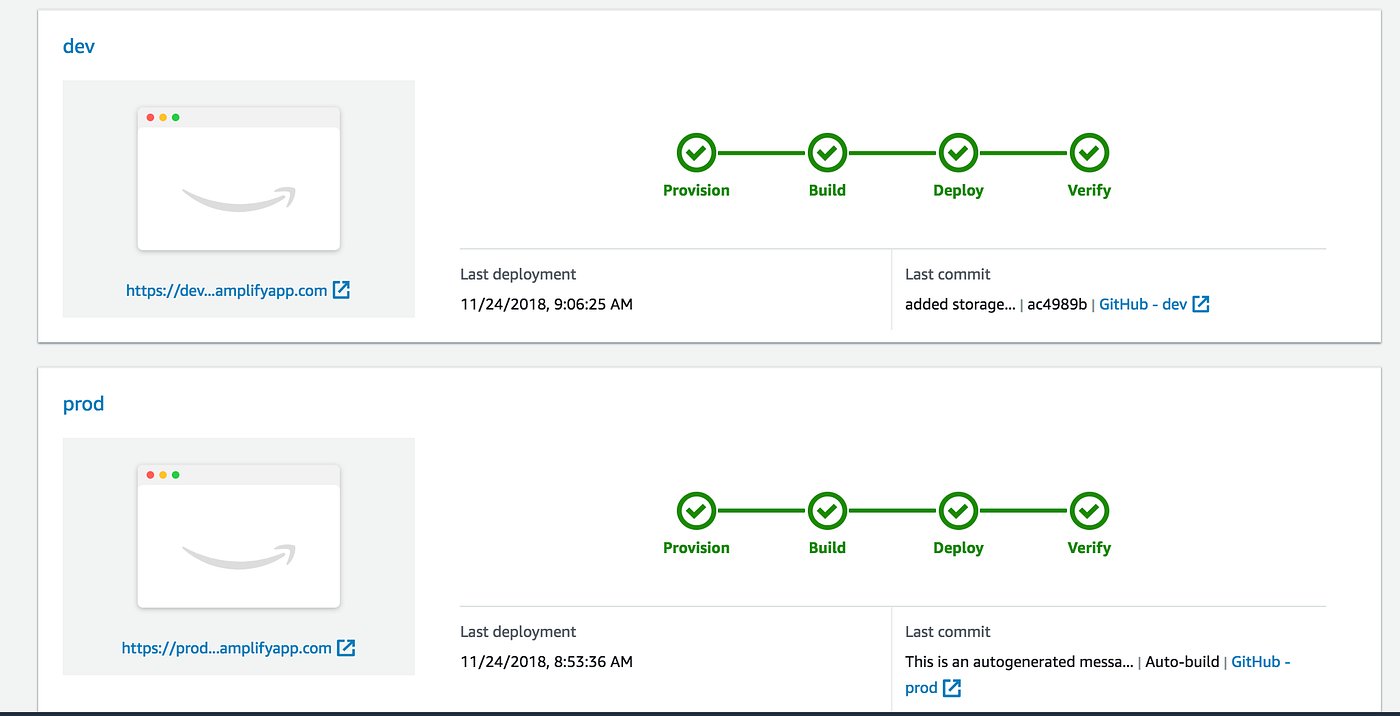Click the Deploy checkmark on prod pipeline
The image size is (1400, 716).
pos(958,510)
